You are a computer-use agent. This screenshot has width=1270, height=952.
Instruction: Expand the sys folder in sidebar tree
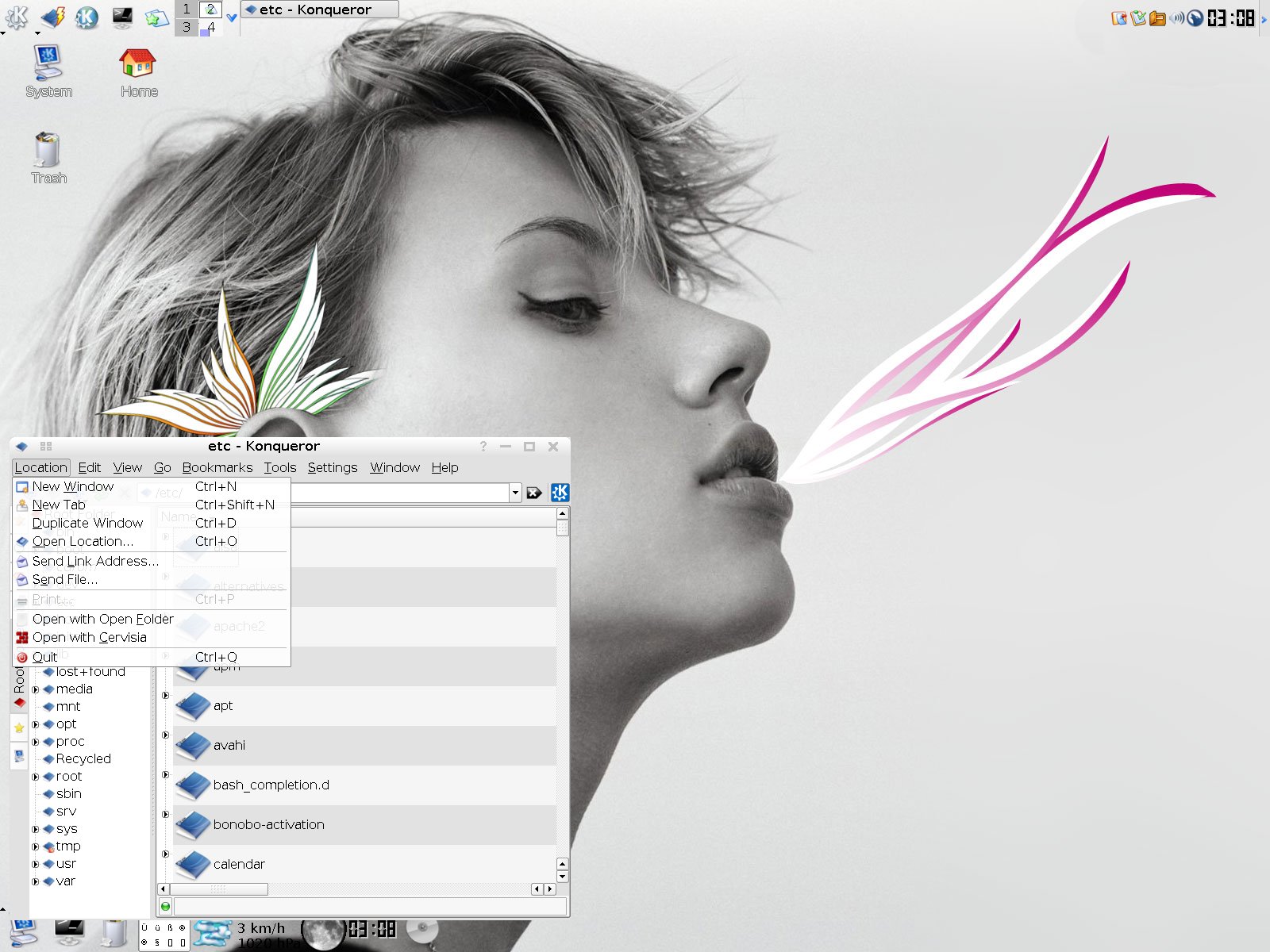coord(35,829)
